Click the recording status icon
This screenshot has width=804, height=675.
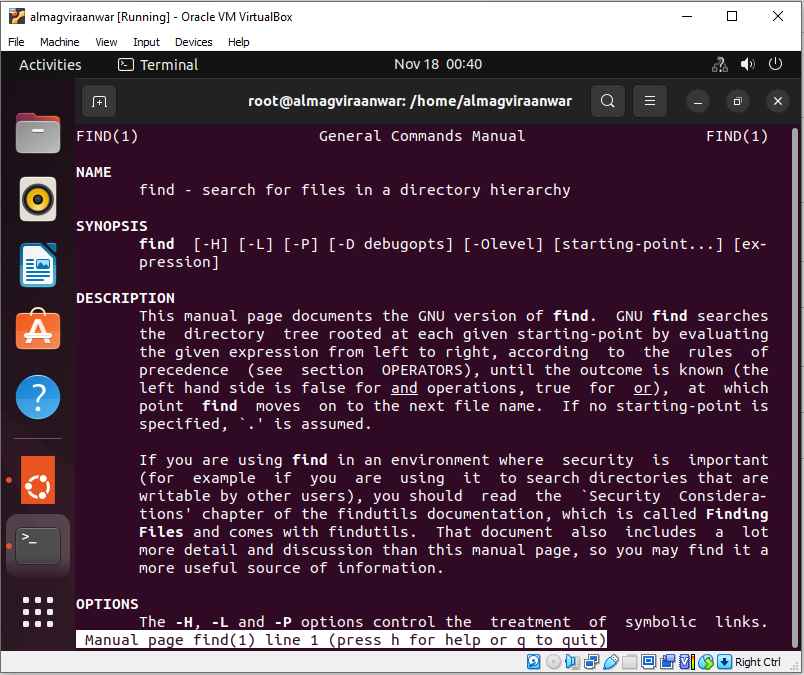point(668,662)
